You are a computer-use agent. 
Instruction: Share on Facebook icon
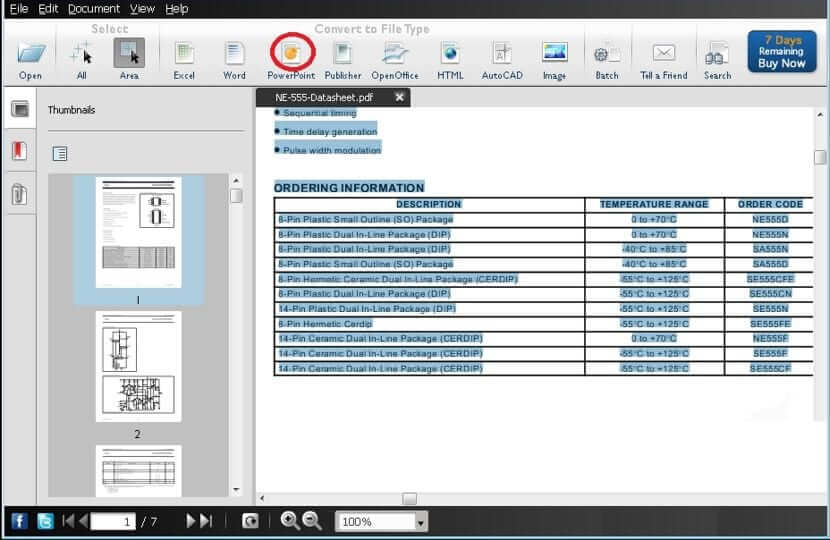(x=20, y=521)
